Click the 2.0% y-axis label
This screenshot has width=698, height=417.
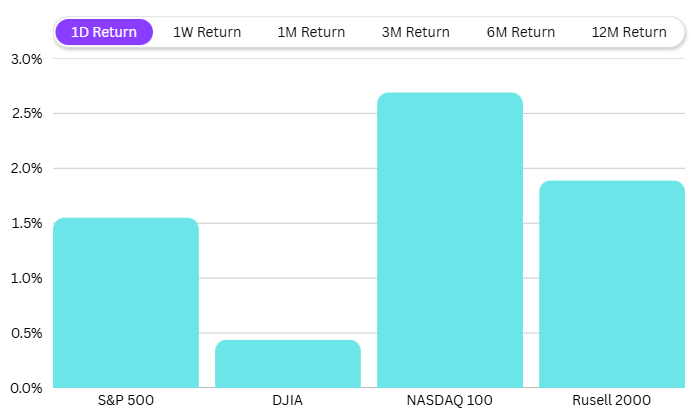(26, 168)
